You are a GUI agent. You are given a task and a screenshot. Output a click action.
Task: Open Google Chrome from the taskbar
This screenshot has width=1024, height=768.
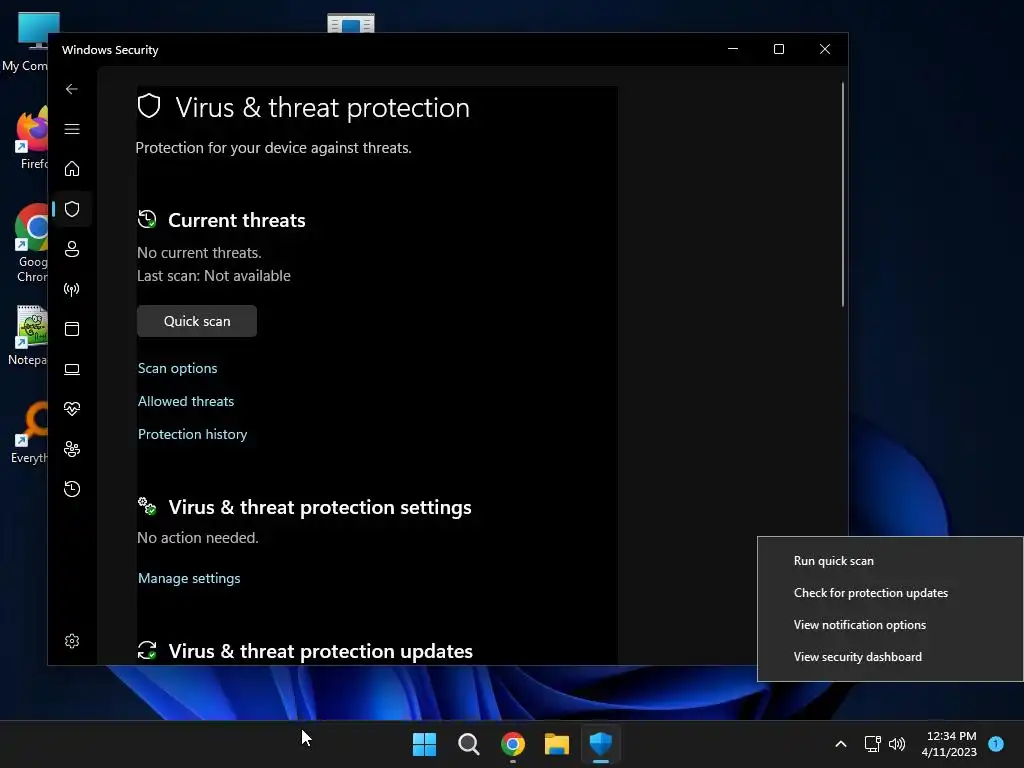pos(513,744)
